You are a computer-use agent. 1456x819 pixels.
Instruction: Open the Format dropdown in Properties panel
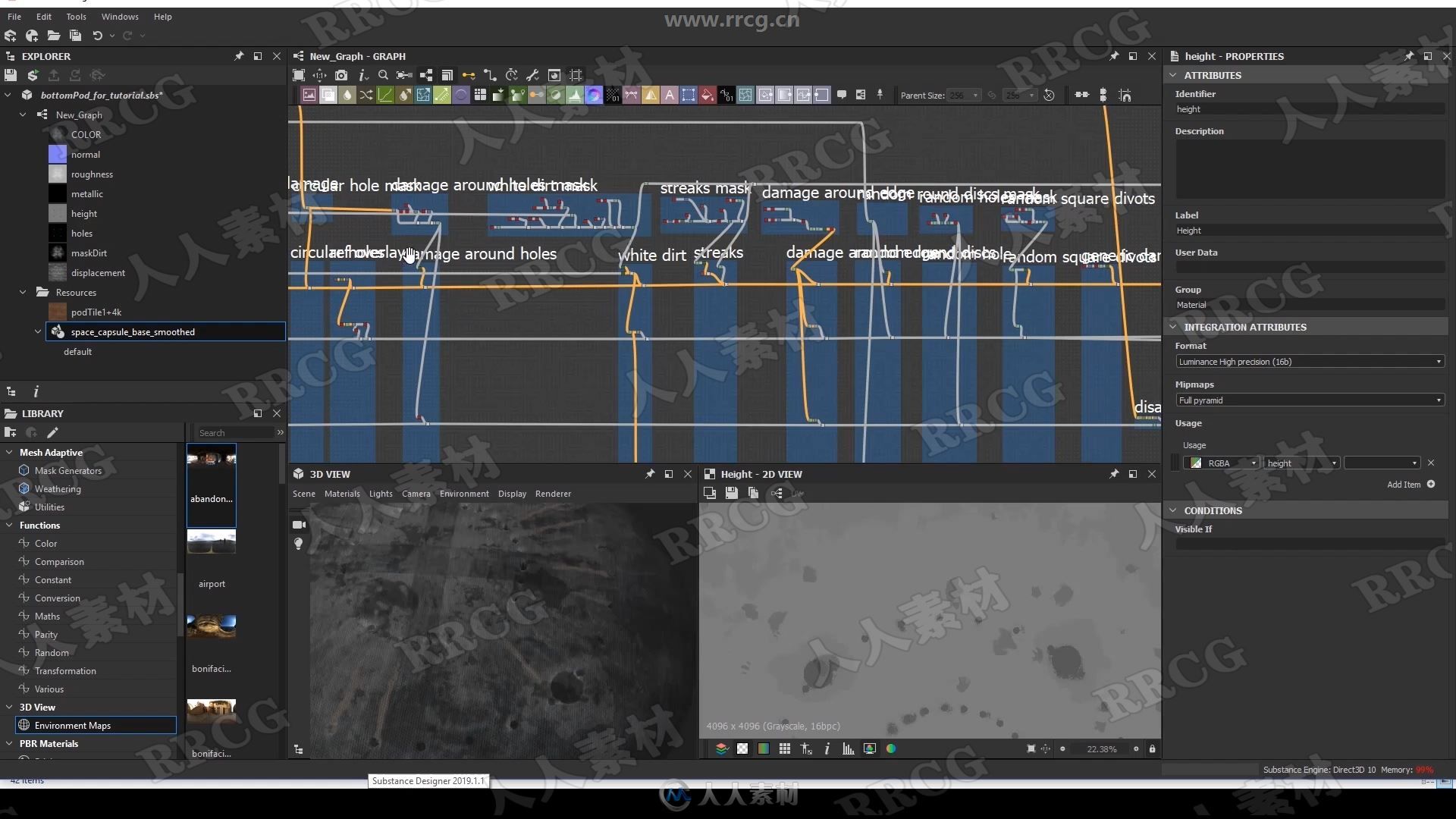tap(1307, 361)
